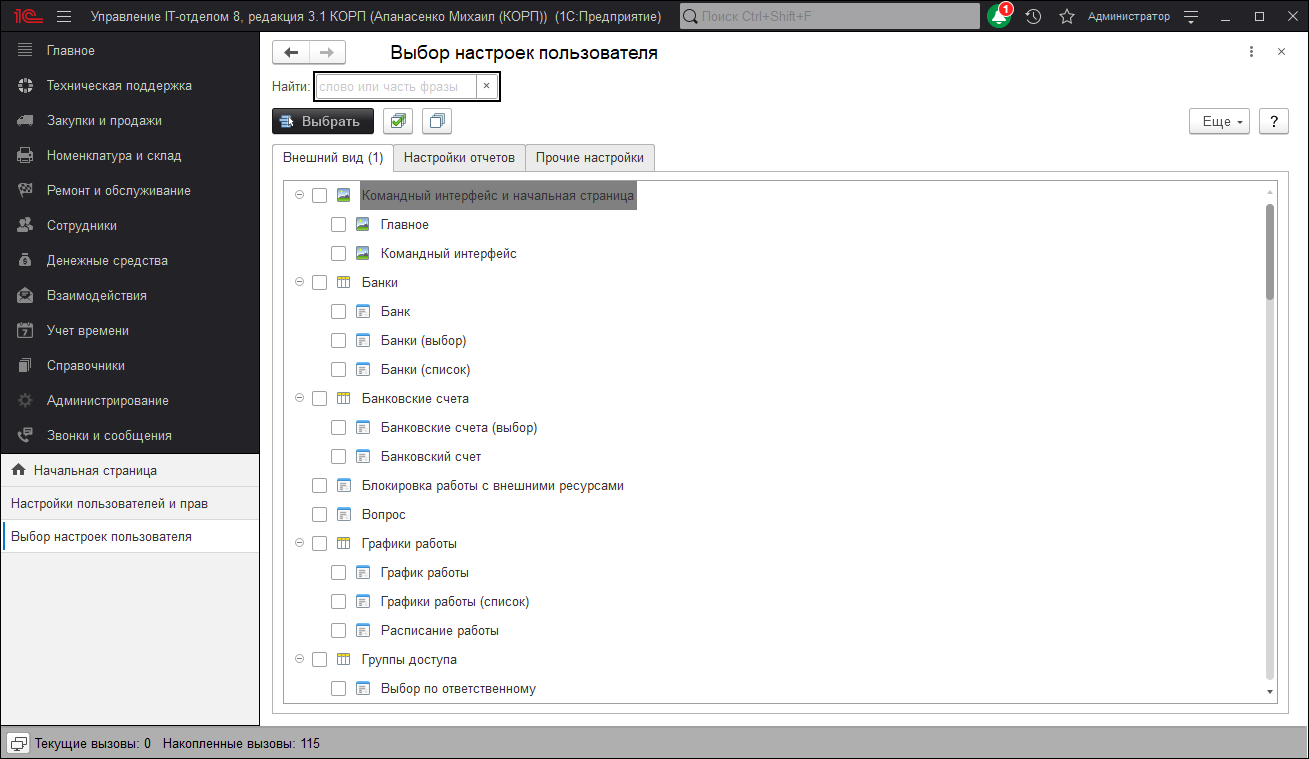Screen dimensions: 1309x759
Task: Open the Еще dropdown menu
Action: point(1218,121)
